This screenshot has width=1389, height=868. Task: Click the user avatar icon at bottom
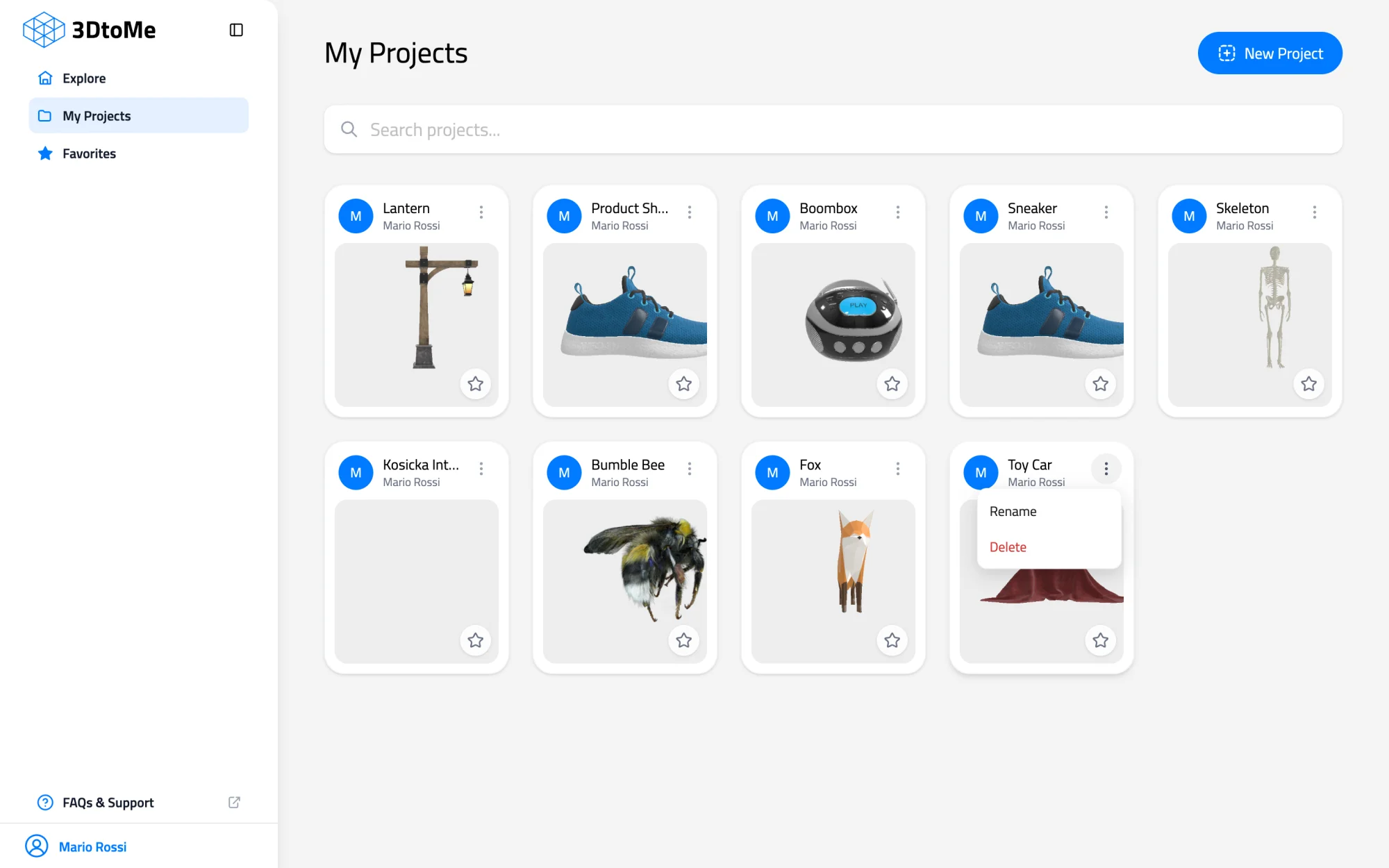point(37,846)
